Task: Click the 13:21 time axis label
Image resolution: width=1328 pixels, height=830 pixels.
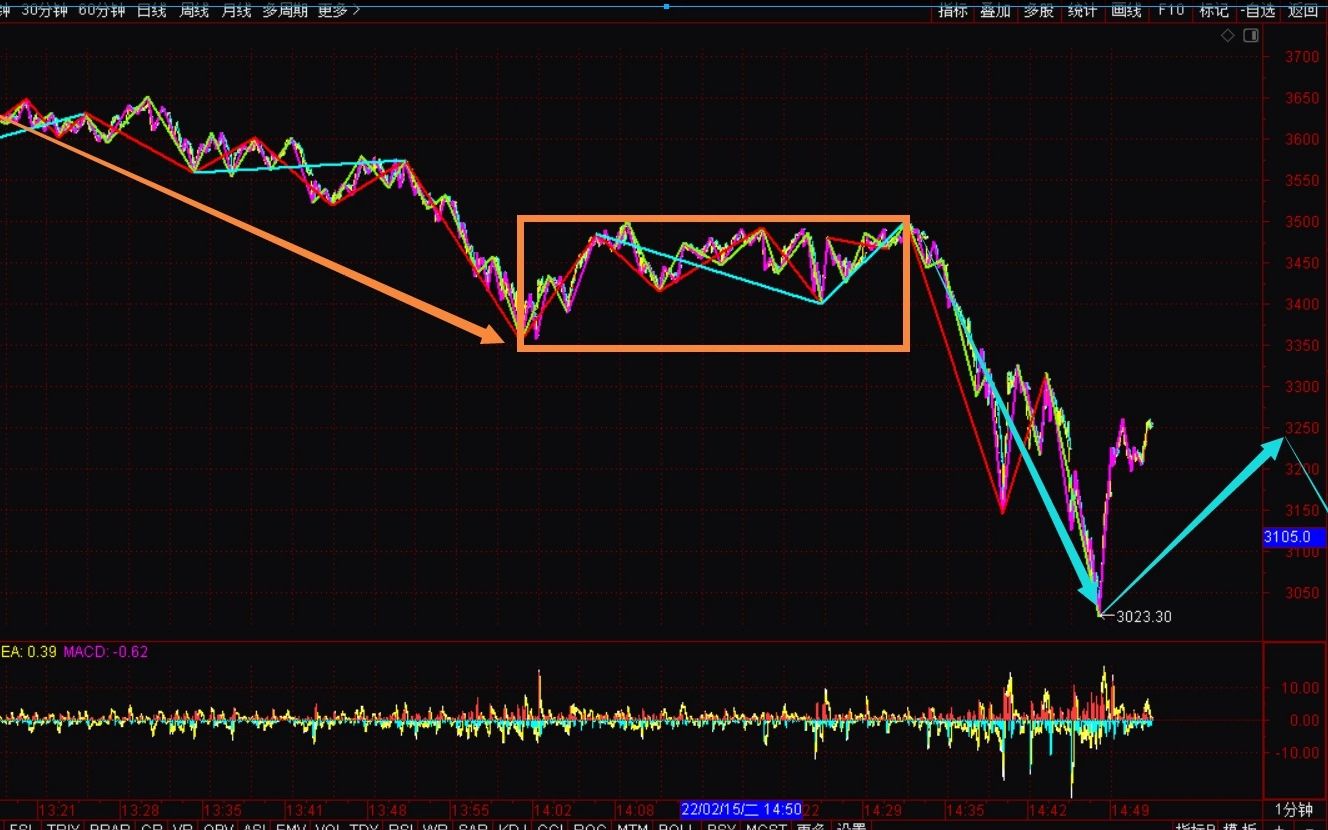Action: pyautogui.click(x=56, y=809)
